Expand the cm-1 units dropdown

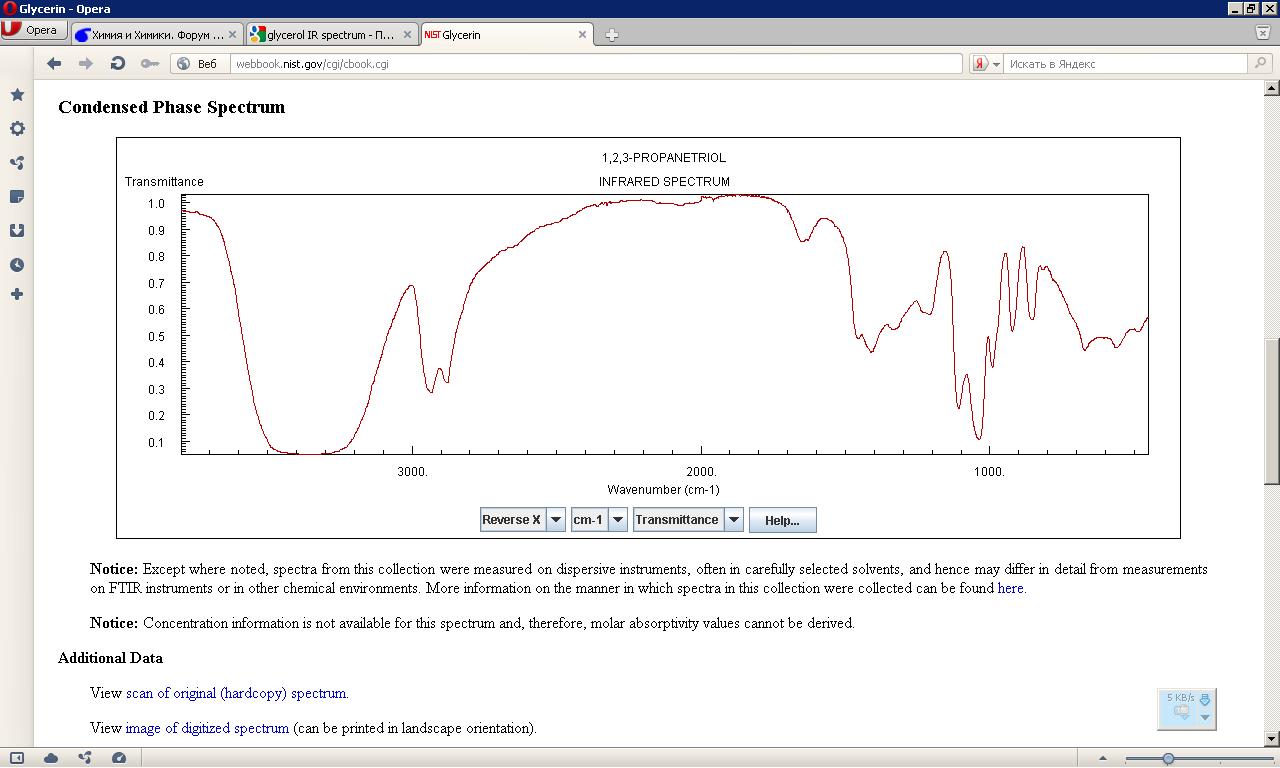click(x=618, y=520)
